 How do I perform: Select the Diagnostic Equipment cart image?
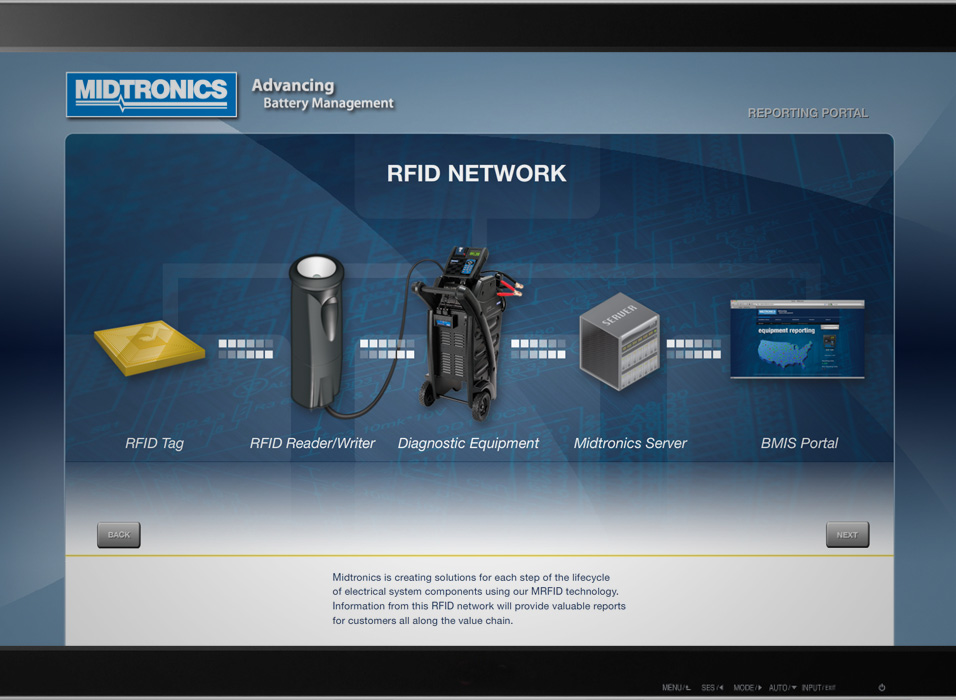[x=466, y=332]
